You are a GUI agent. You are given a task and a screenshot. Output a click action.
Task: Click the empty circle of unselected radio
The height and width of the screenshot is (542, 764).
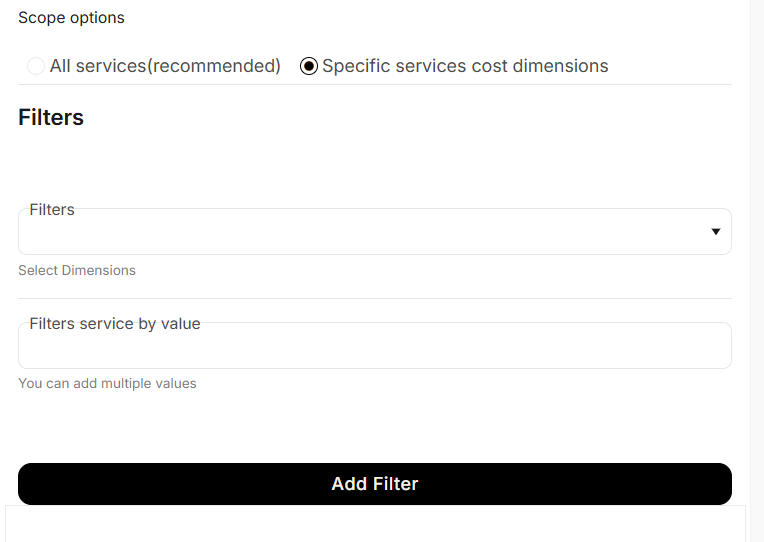[x=36, y=66]
